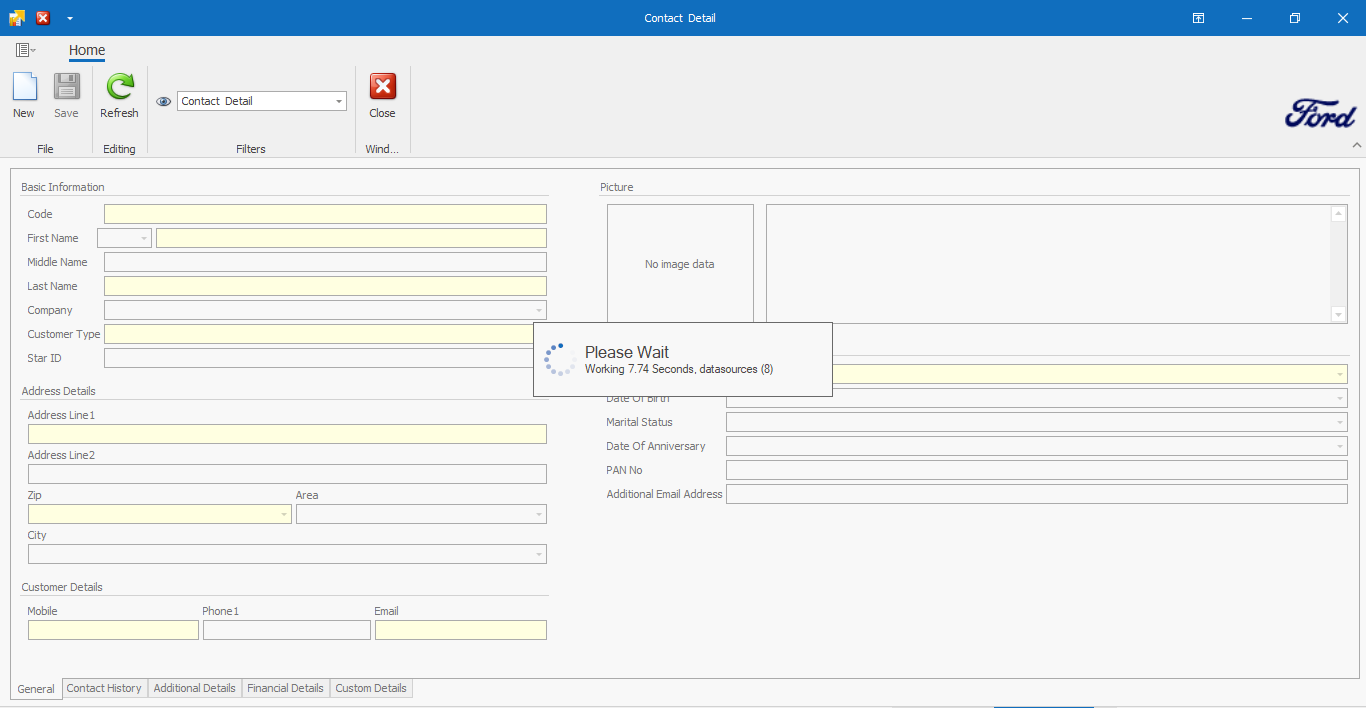The height and width of the screenshot is (708, 1366).
Task: Click the Code input field
Action: pyautogui.click(x=325, y=214)
